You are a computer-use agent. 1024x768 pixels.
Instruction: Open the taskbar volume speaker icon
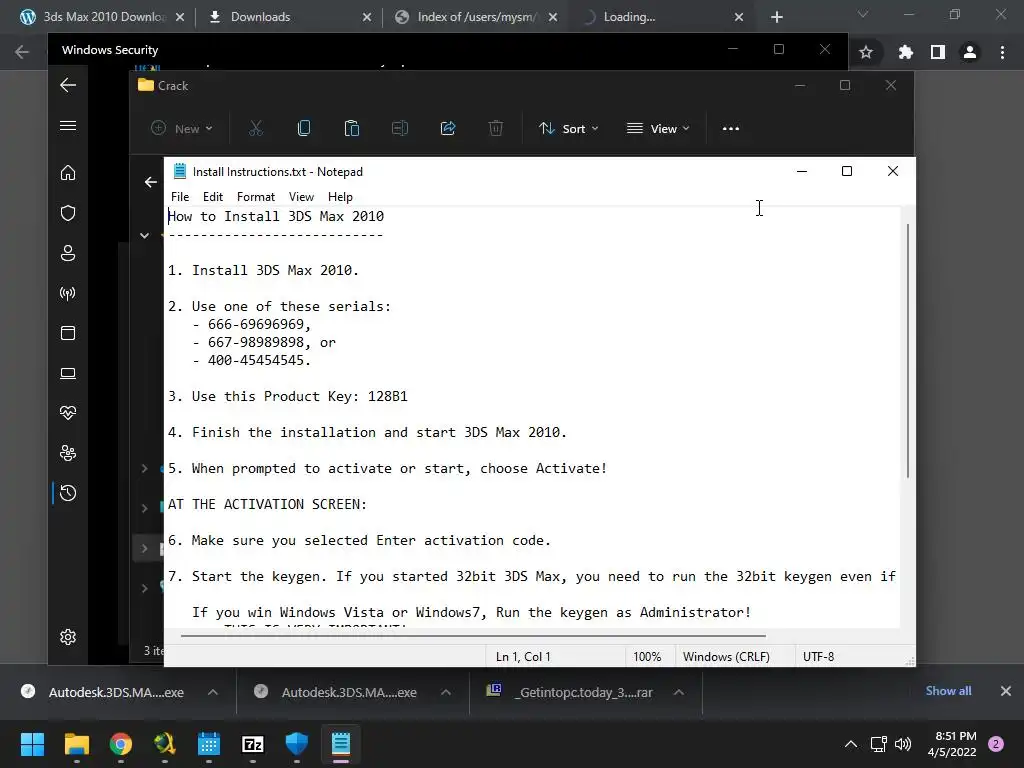click(x=903, y=744)
